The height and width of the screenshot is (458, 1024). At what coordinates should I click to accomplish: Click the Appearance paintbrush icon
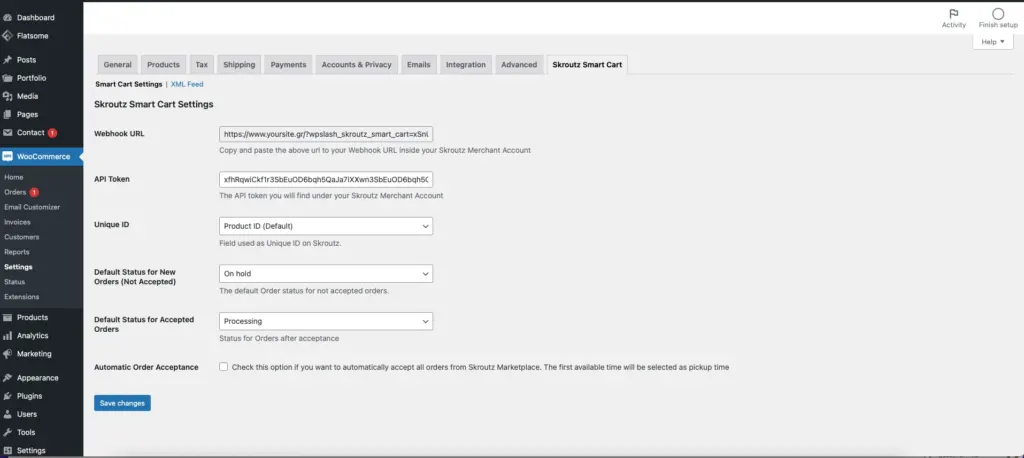(7, 378)
